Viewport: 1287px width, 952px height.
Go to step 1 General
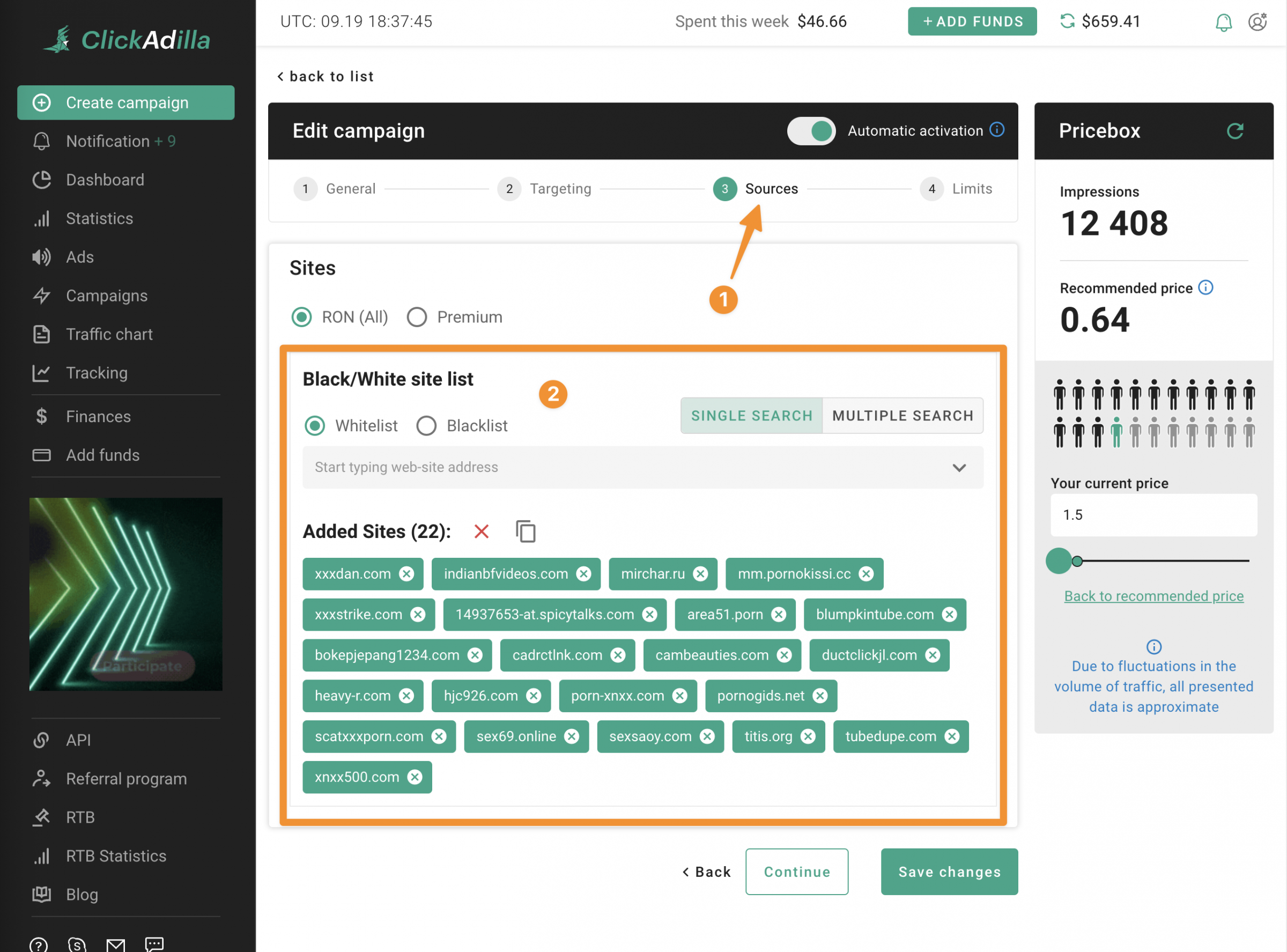coord(334,188)
